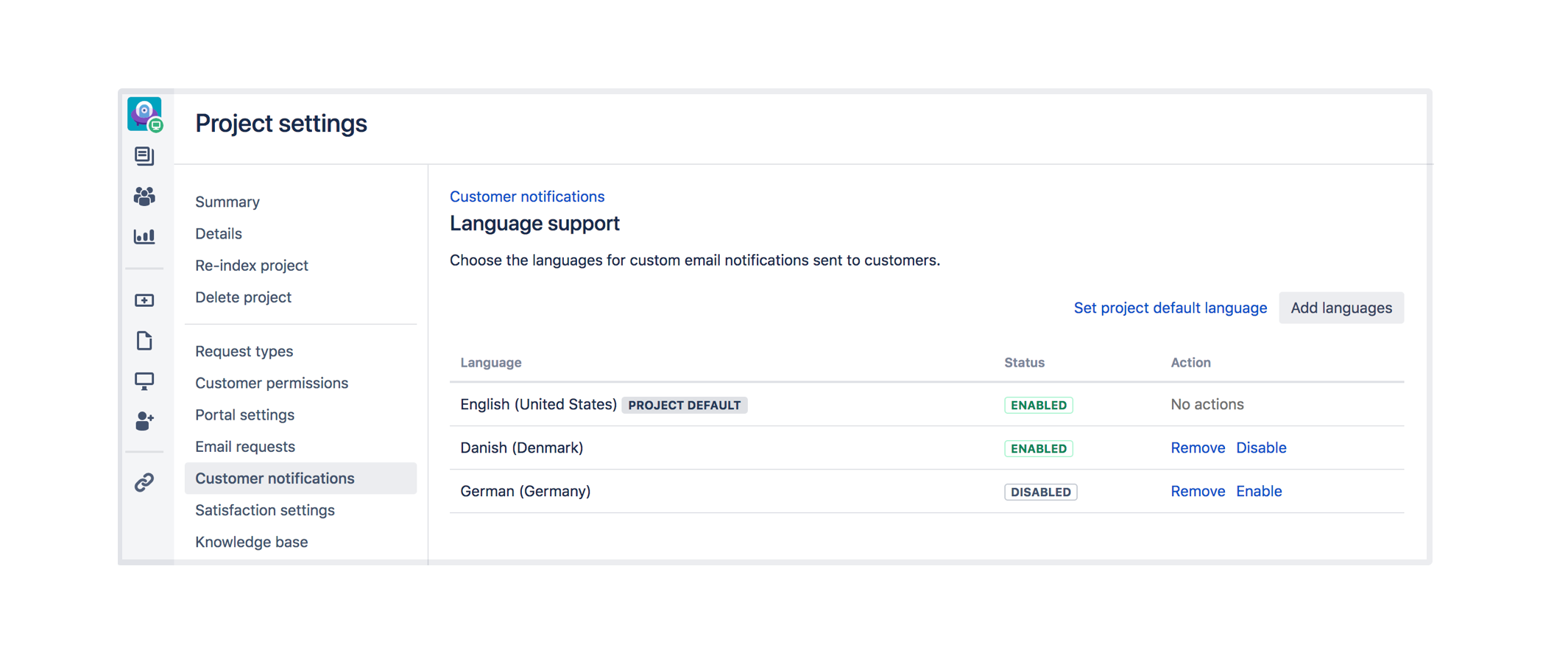
Task: Open Satisfaction settings in sidebar menu
Action: (x=264, y=510)
